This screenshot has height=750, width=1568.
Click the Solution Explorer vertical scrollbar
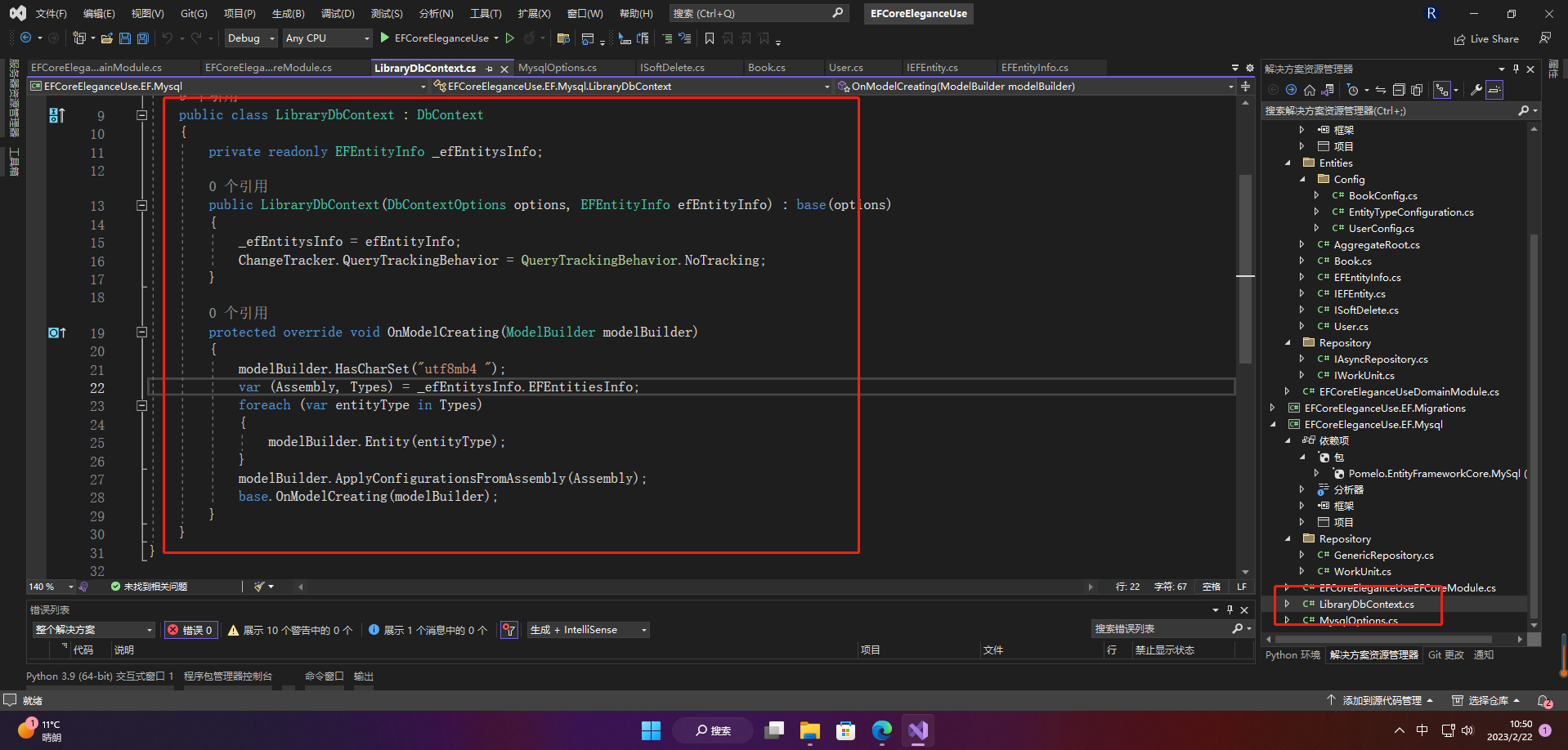coord(1534,425)
